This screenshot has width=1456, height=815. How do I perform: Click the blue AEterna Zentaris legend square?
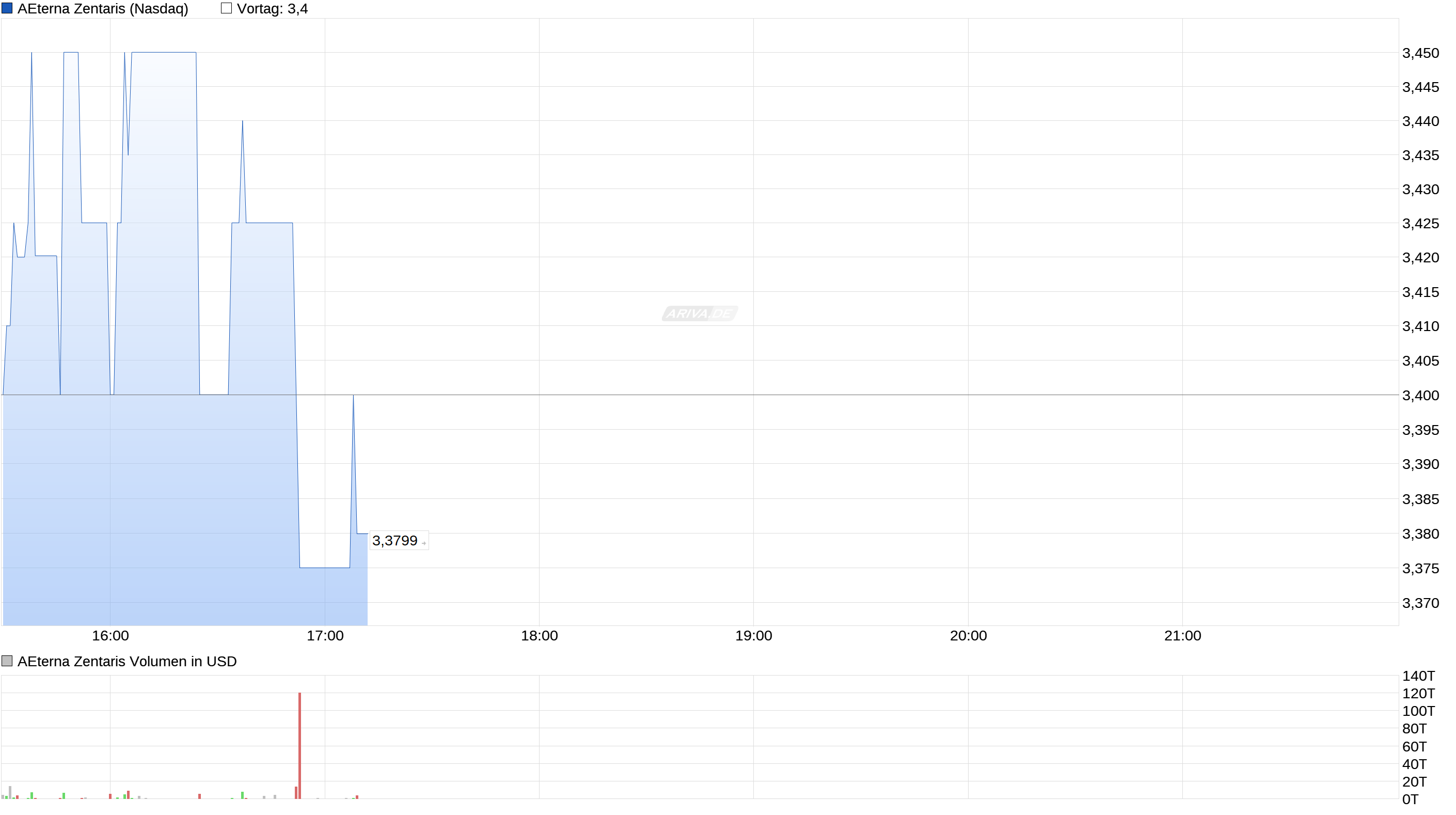tap(7, 8)
